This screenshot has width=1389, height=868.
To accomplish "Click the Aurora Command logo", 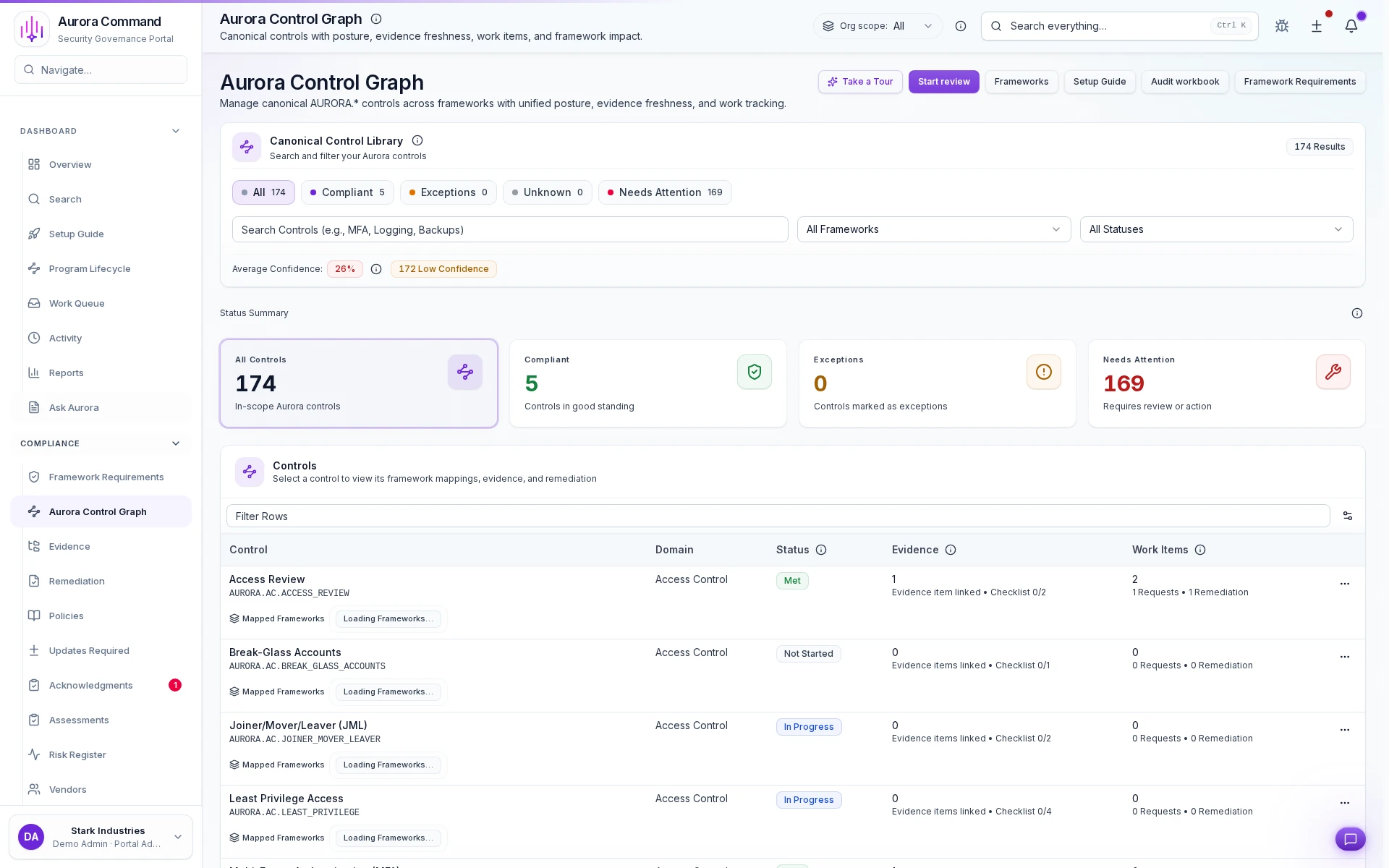I will [32, 28].
